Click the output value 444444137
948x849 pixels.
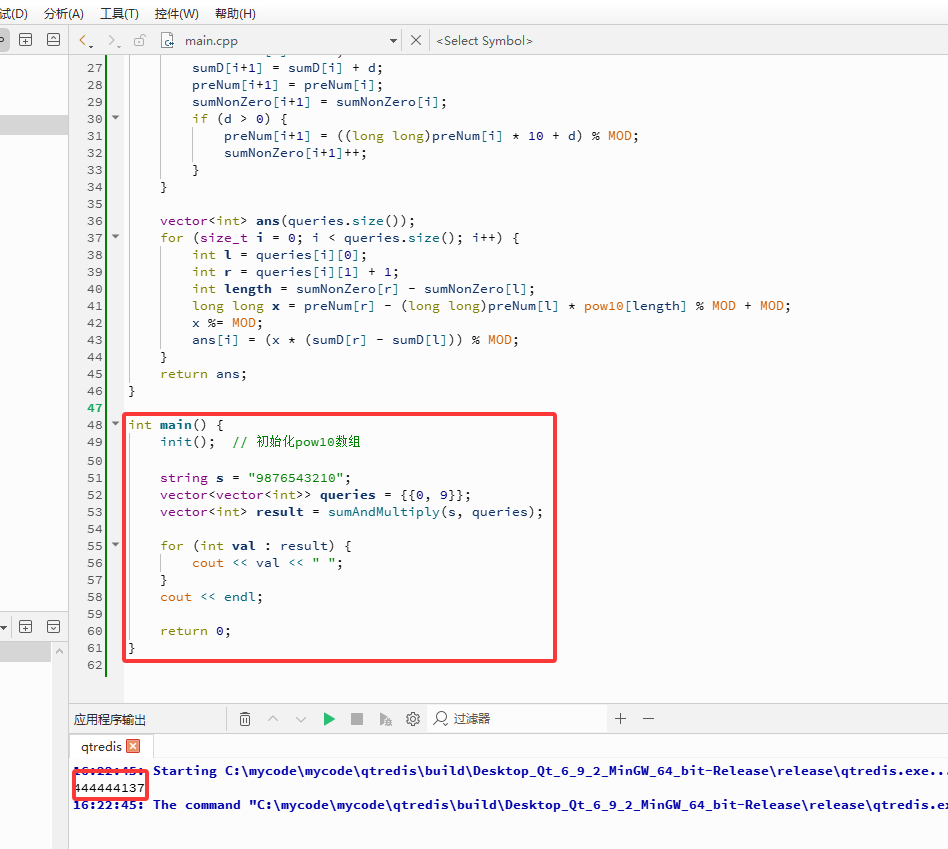tap(109, 788)
